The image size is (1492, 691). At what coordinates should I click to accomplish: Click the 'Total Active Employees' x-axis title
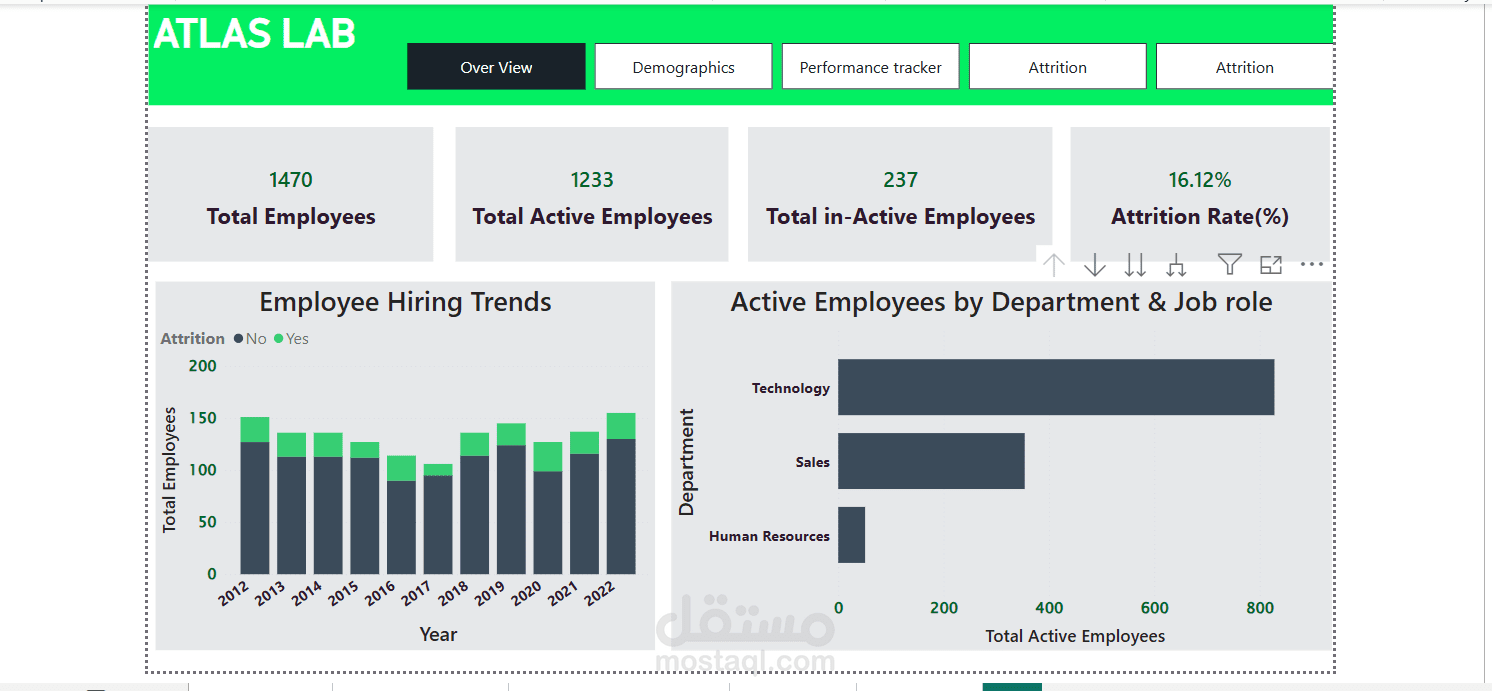pyautogui.click(x=1075, y=636)
